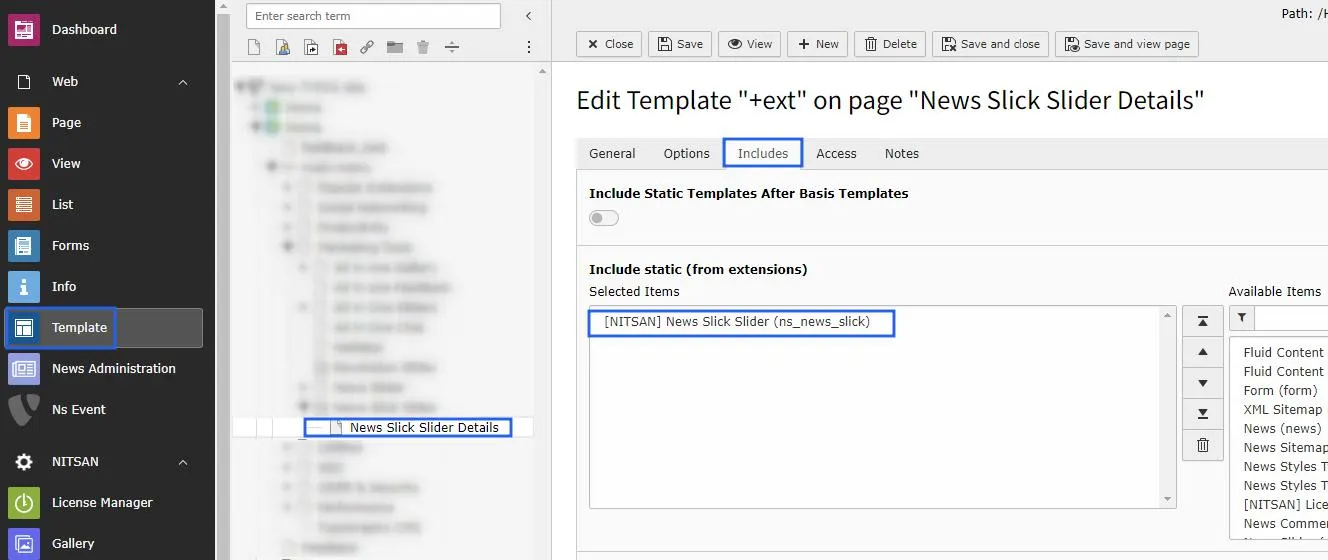Move selected item down
Viewport: 1328px width, 560px height.
(1202, 383)
